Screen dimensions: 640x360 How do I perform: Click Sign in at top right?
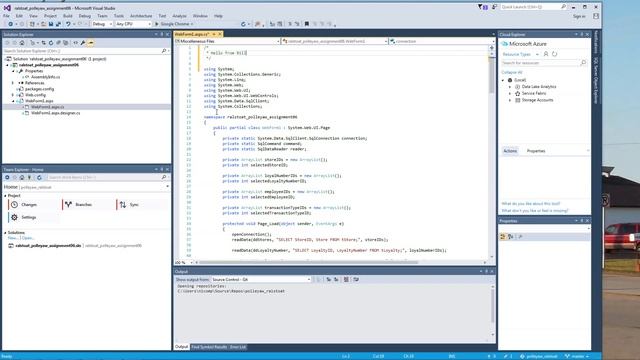point(579,16)
